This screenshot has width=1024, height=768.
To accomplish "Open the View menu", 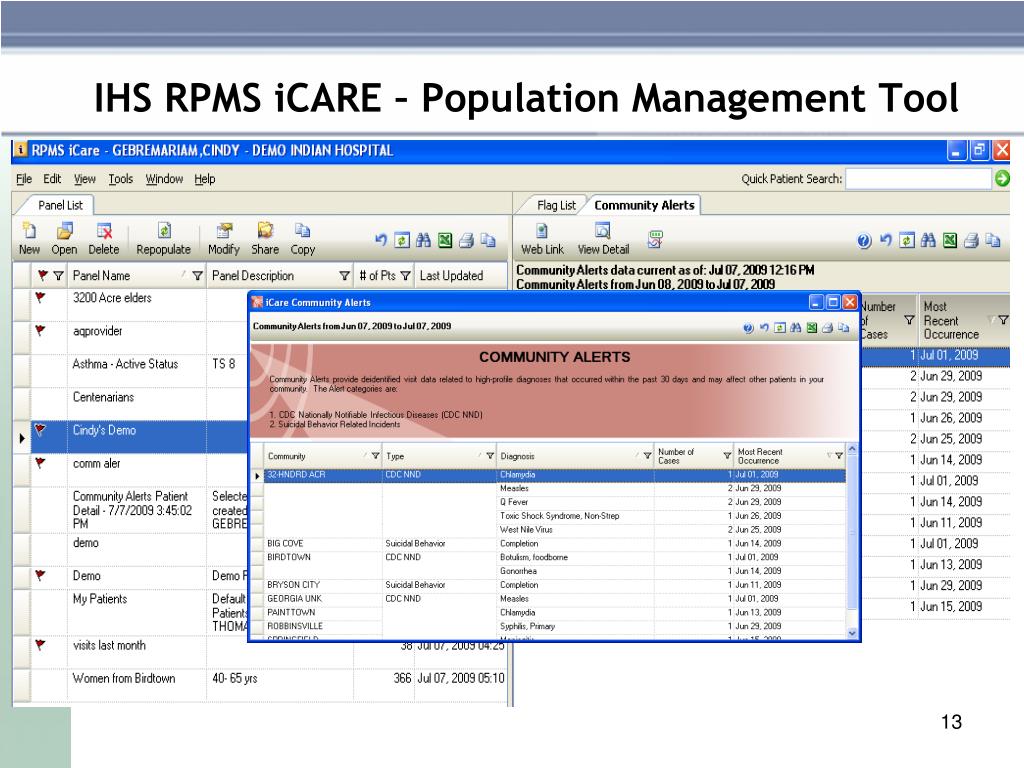I will pos(84,179).
